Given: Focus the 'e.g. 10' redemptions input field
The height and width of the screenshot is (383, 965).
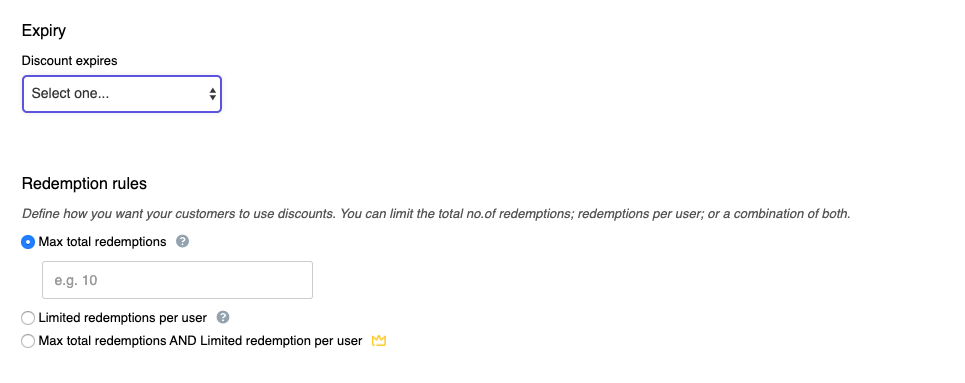Looking at the screenshot, I should pyautogui.click(x=177, y=280).
